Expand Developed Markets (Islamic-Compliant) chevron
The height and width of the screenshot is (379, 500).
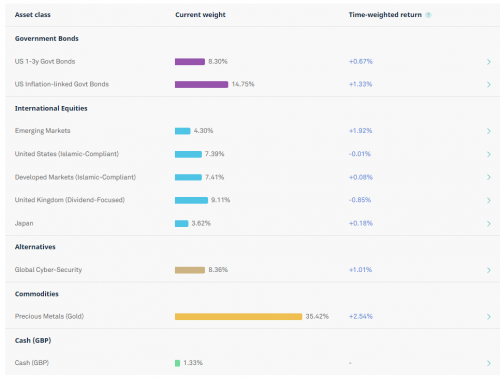point(489,177)
